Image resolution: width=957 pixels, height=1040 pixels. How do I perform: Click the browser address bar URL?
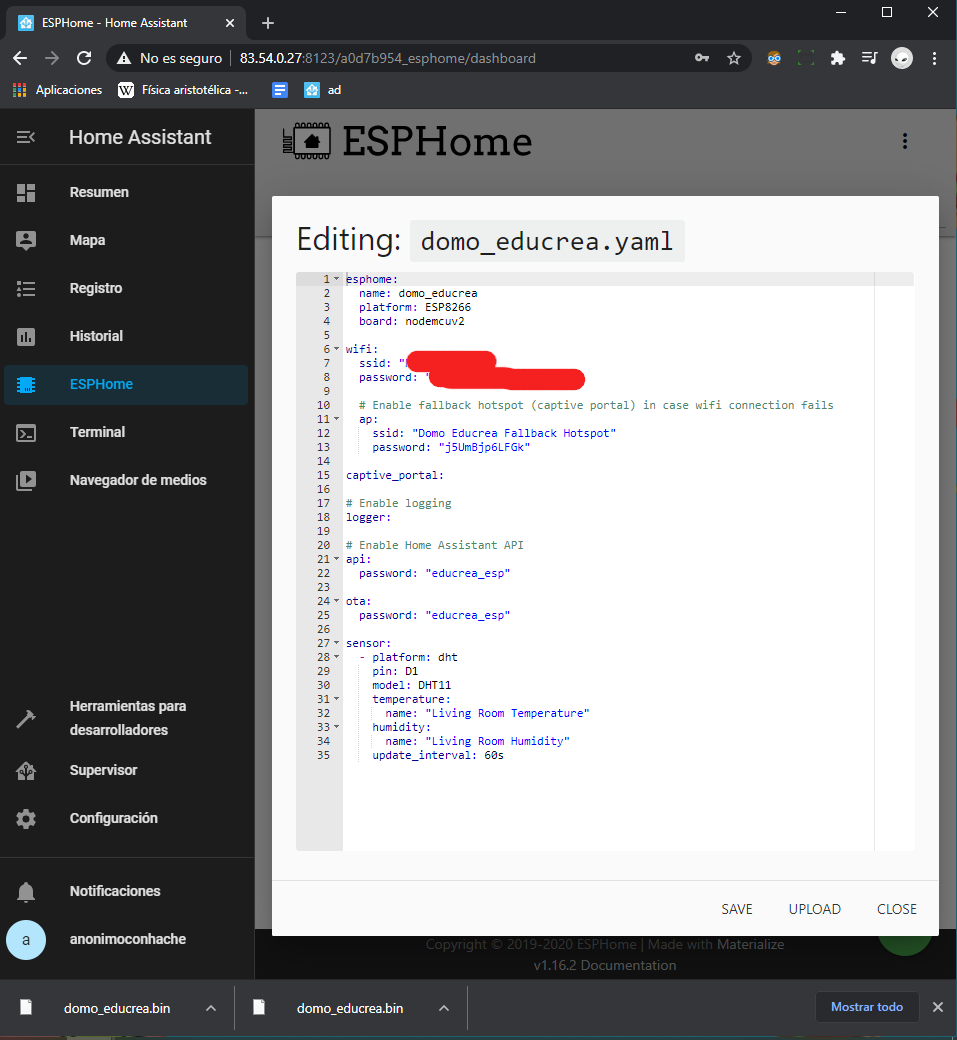(387, 58)
